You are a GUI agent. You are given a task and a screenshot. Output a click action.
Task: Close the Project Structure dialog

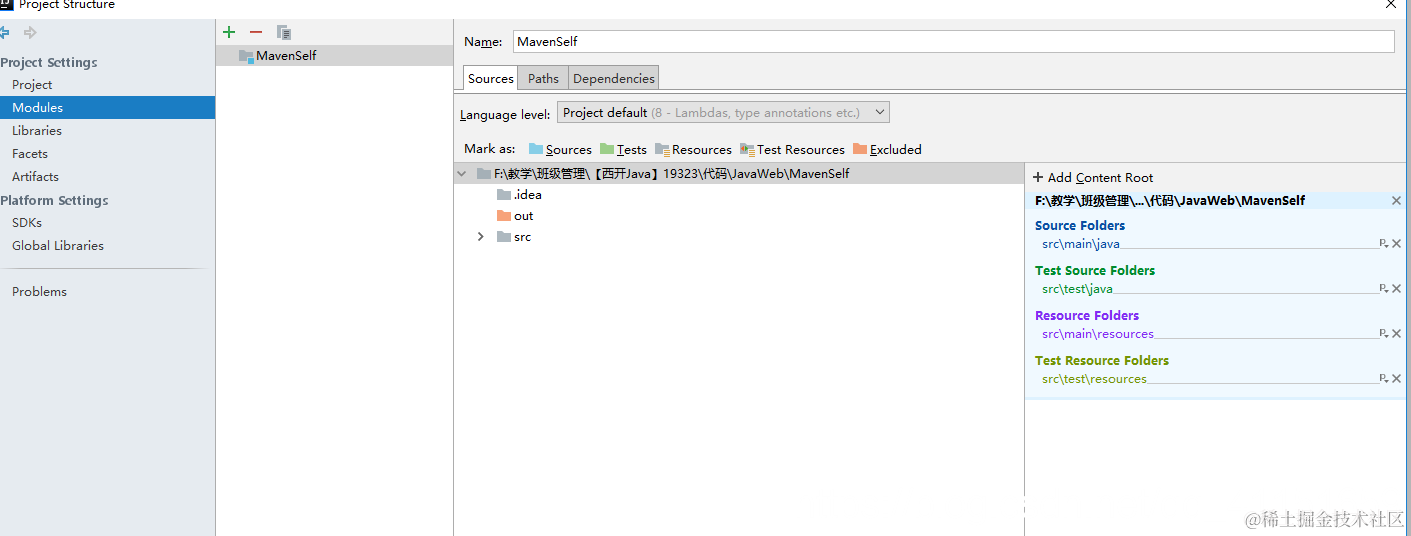pyautogui.click(x=1391, y=5)
